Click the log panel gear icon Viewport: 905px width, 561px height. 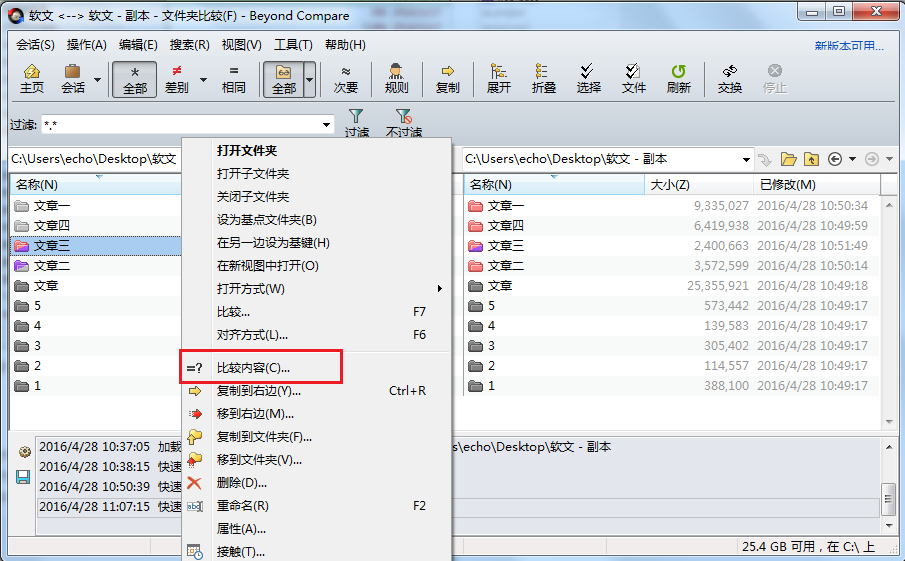click(24, 451)
